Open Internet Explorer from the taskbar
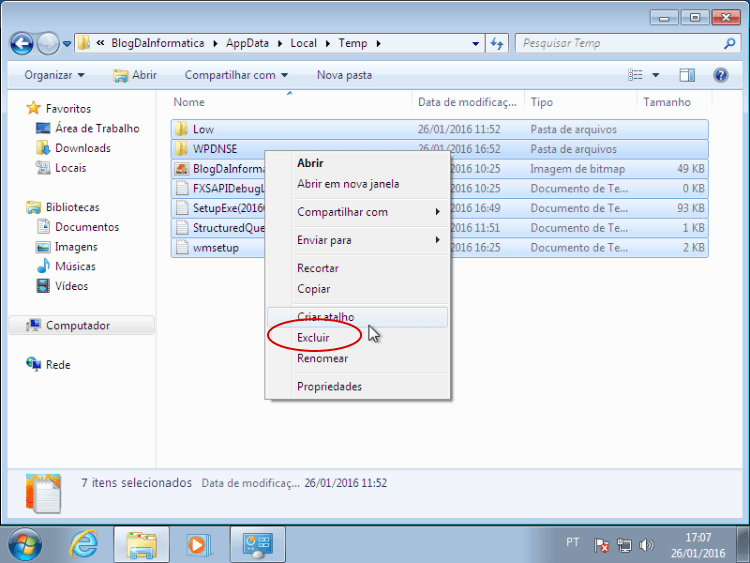Viewport: 750px width, 563px height. point(84,544)
